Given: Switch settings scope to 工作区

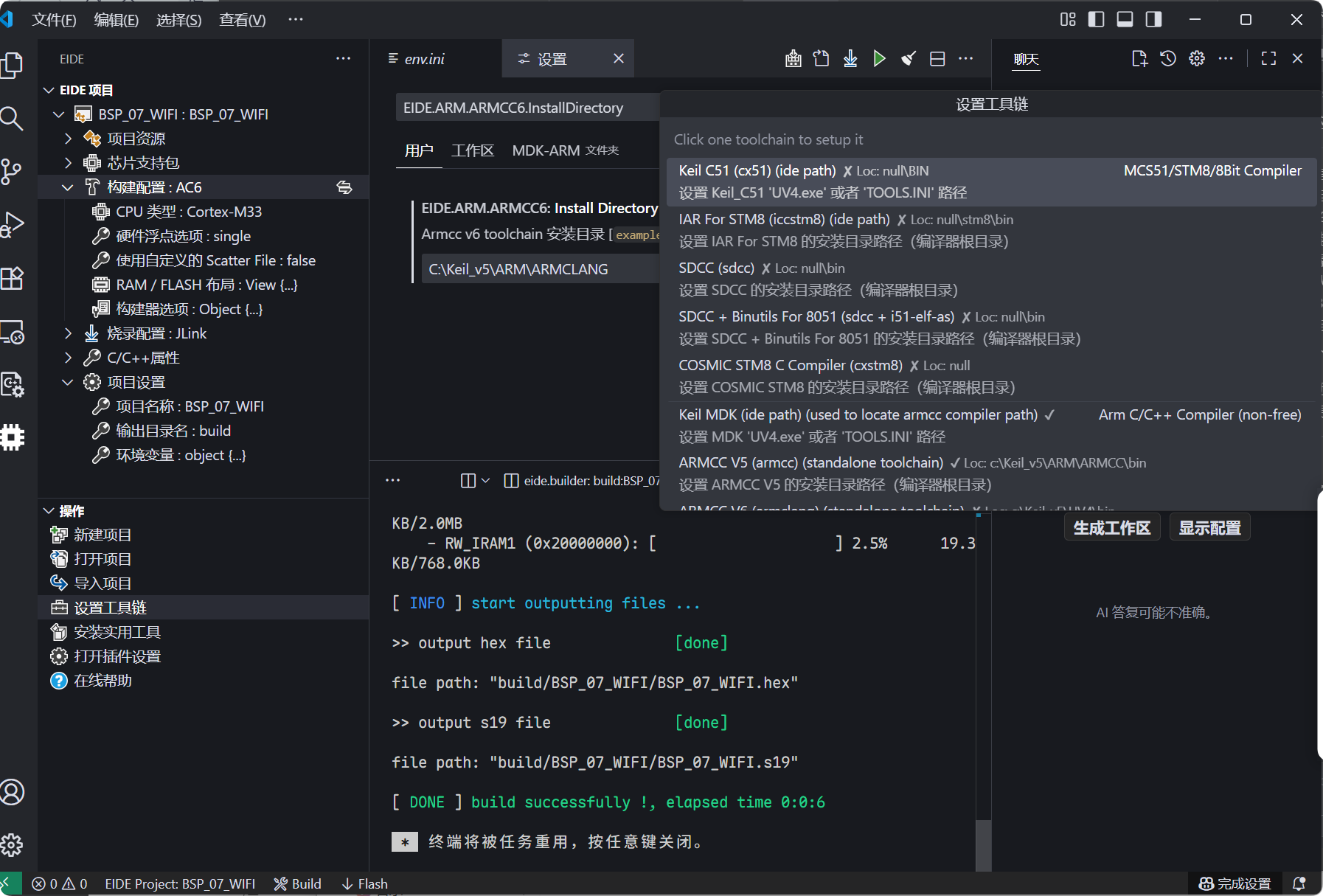Looking at the screenshot, I should (473, 150).
